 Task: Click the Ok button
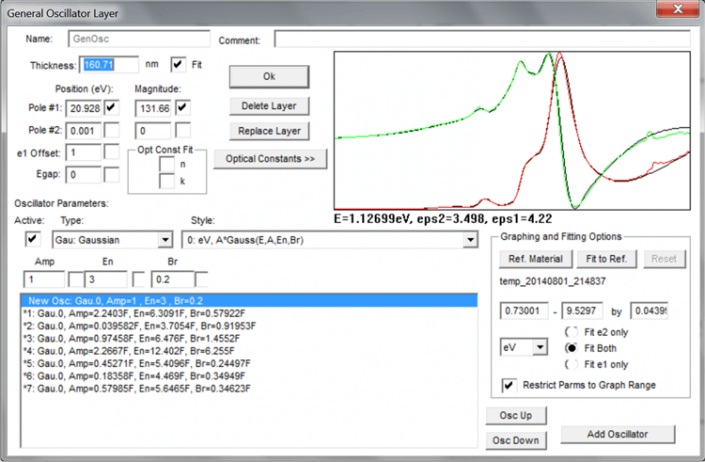click(269, 76)
